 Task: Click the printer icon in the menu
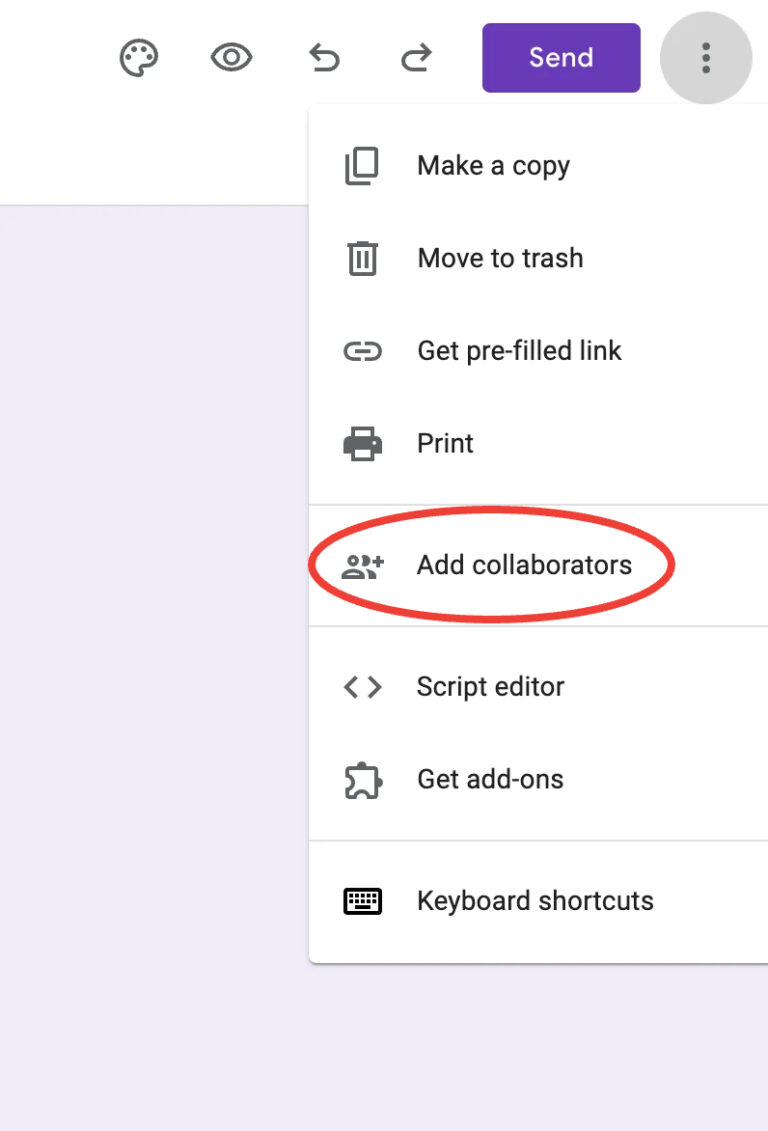click(x=362, y=443)
